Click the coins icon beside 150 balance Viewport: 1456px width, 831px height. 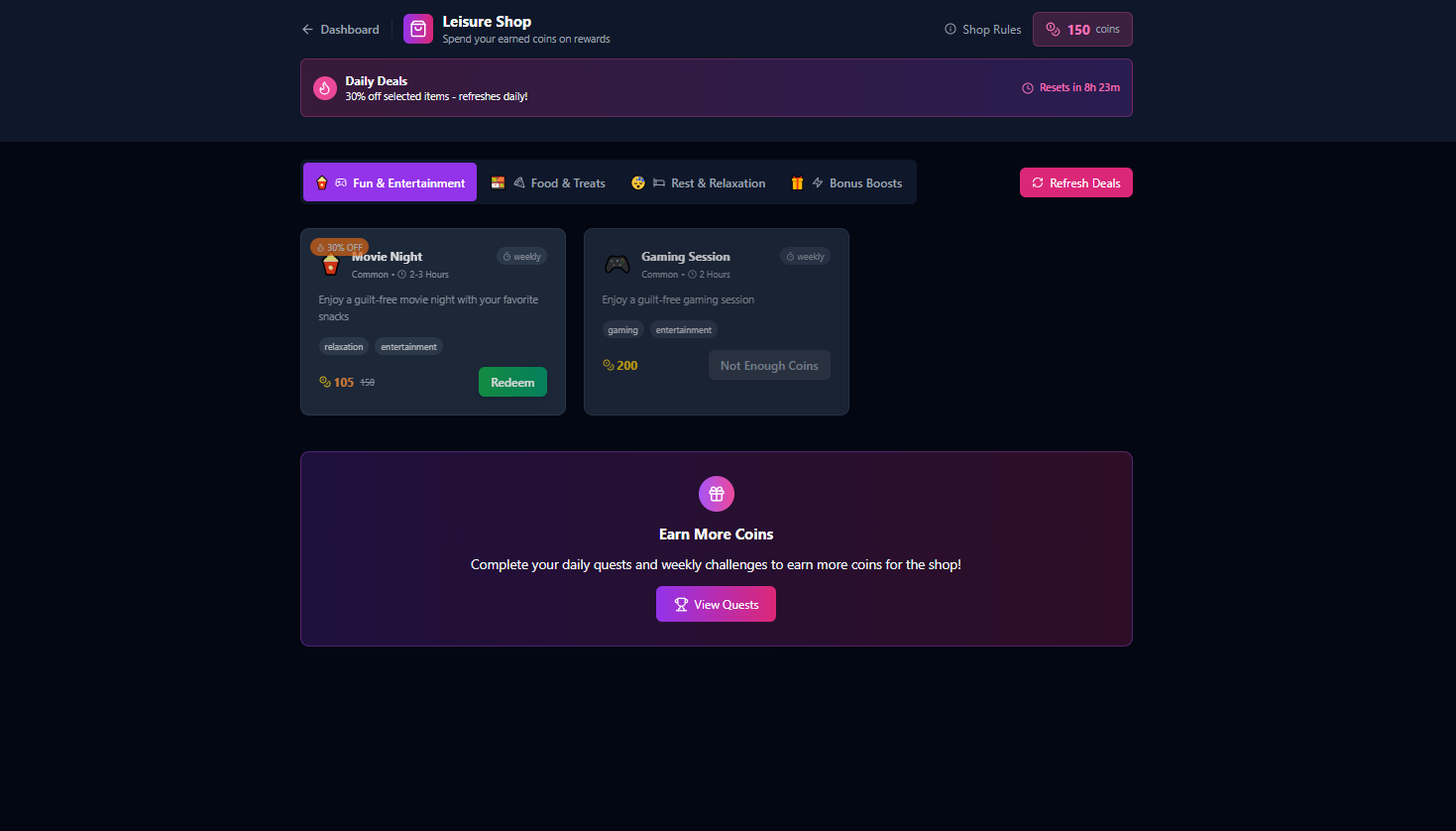click(1054, 30)
